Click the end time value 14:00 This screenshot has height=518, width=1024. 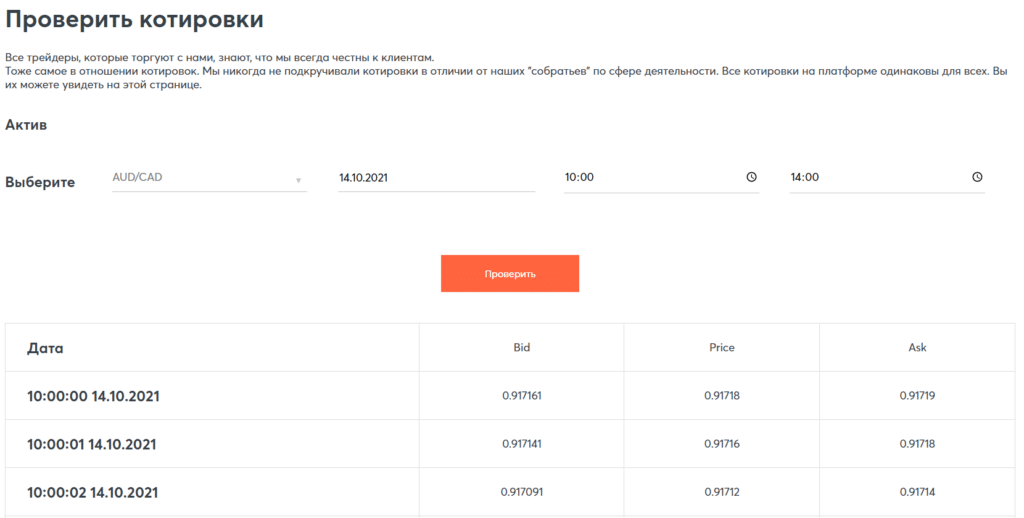click(x=805, y=177)
